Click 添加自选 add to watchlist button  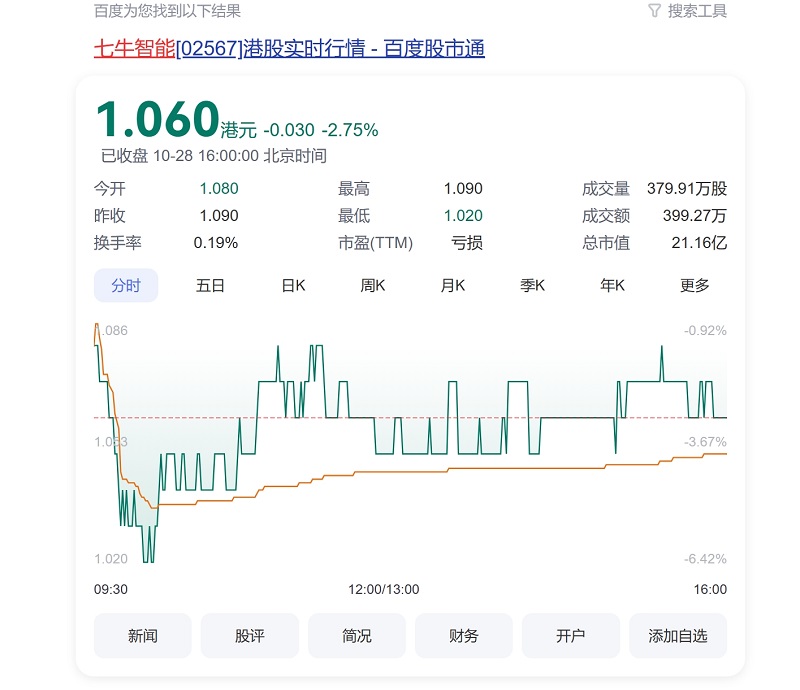click(678, 636)
